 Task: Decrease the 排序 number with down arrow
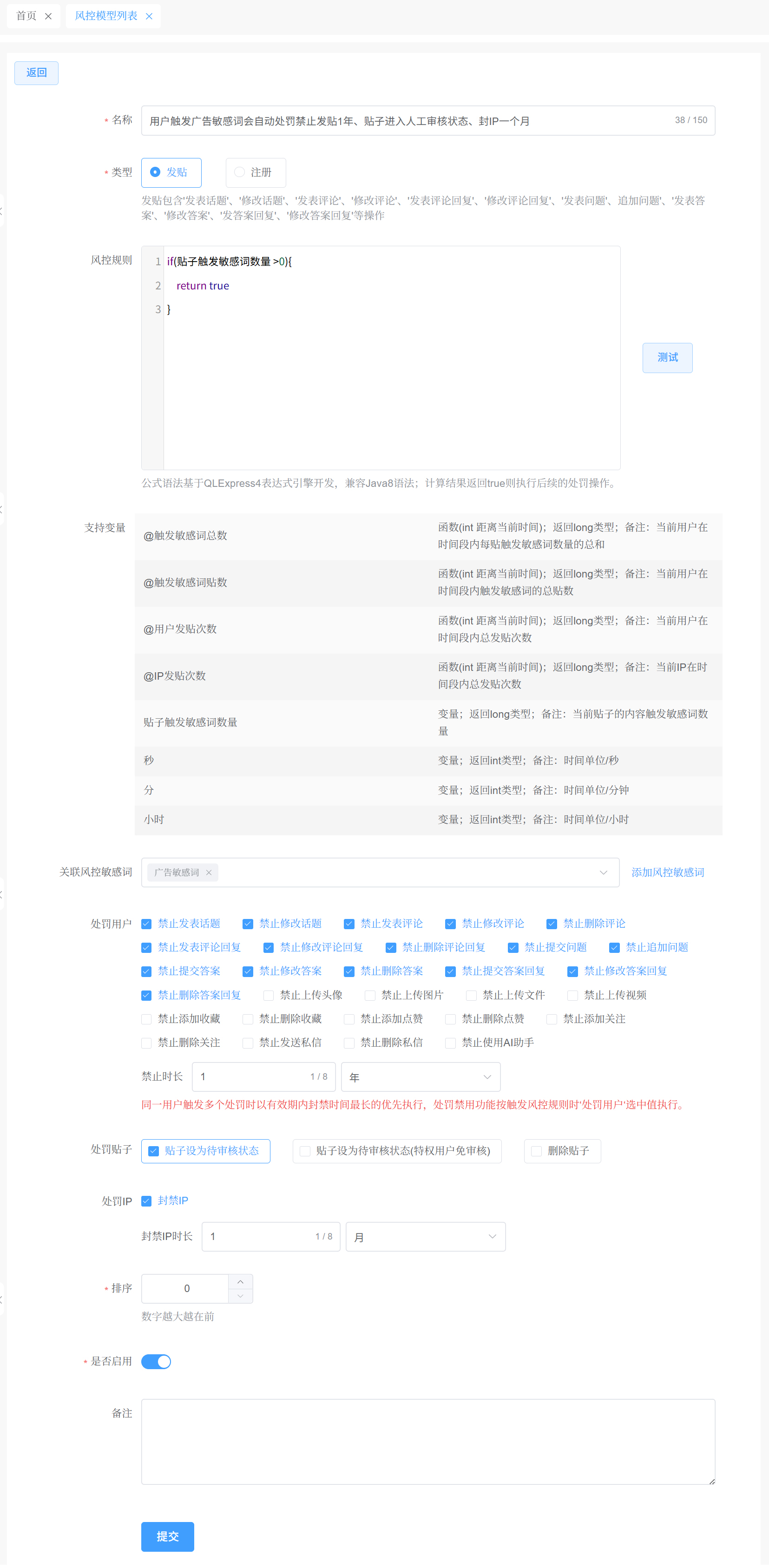pos(241,1296)
